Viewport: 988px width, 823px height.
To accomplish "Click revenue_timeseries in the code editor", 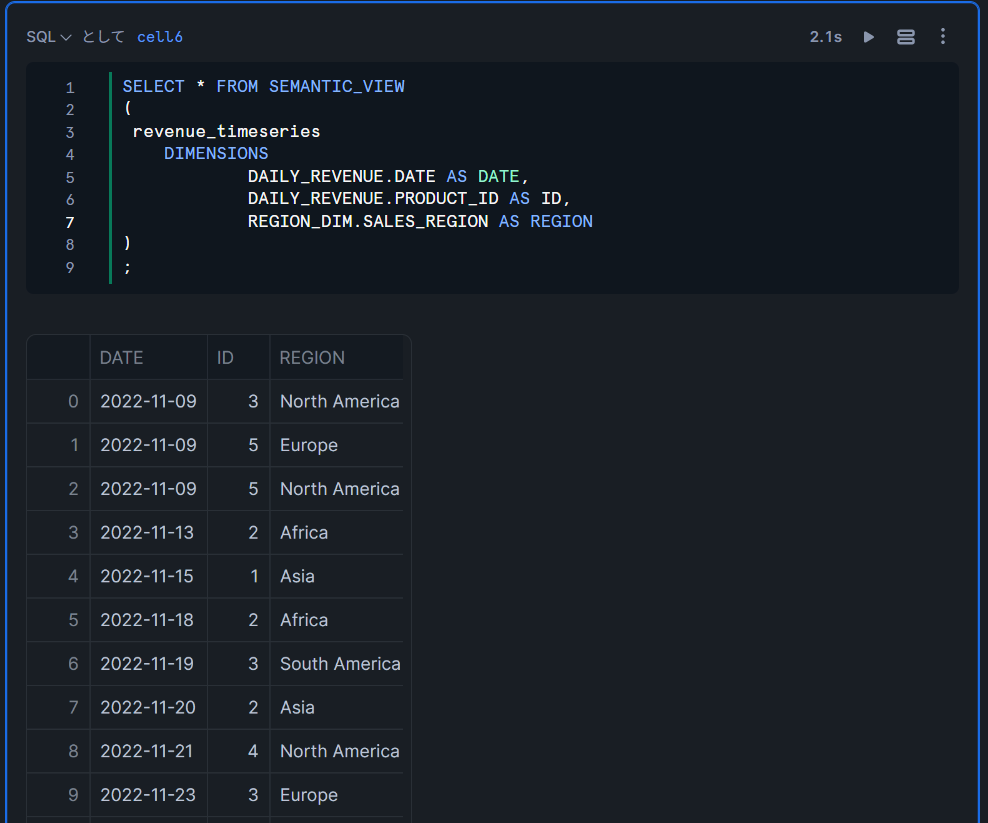I will (x=226, y=132).
